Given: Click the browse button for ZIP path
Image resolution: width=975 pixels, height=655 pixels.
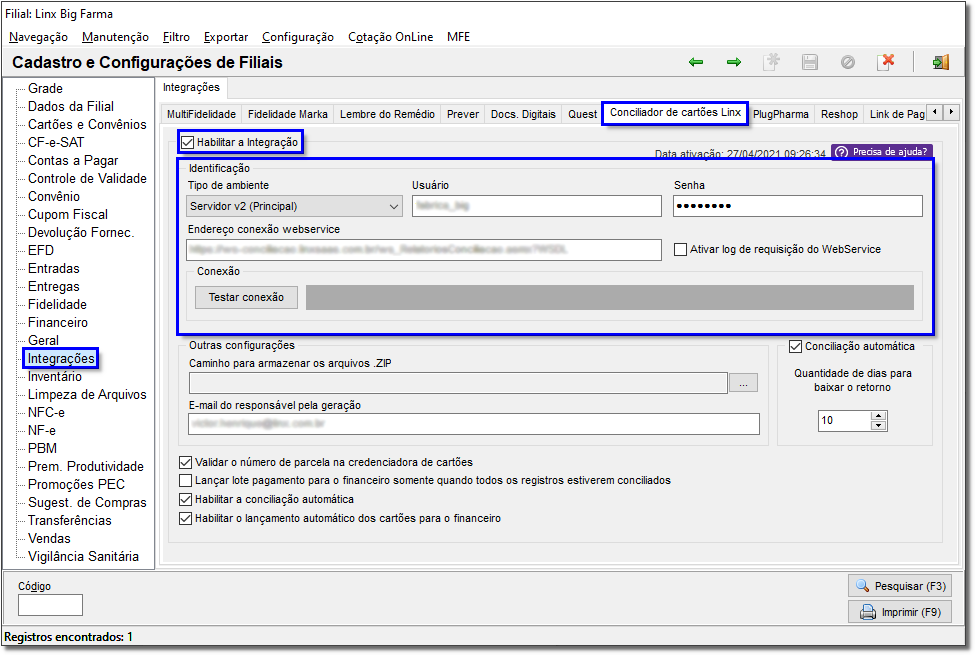Looking at the screenshot, I should pos(743,383).
